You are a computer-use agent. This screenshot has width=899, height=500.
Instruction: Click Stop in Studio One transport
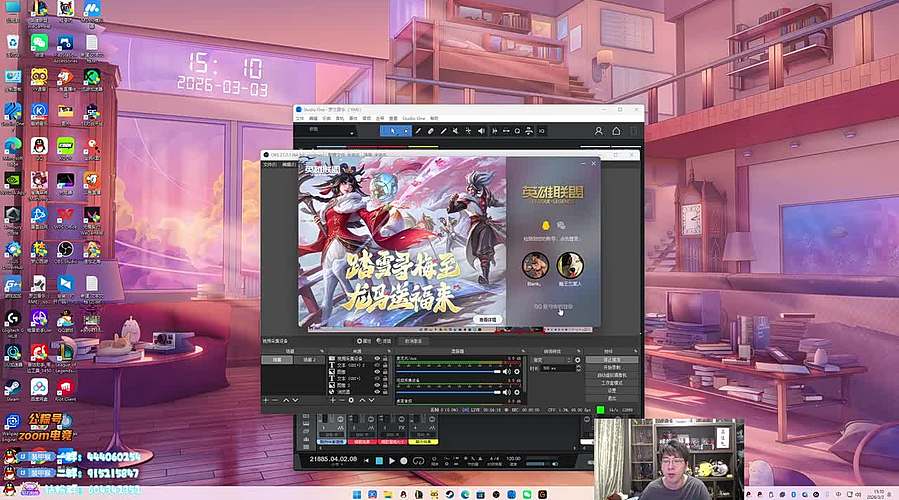coord(379,460)
